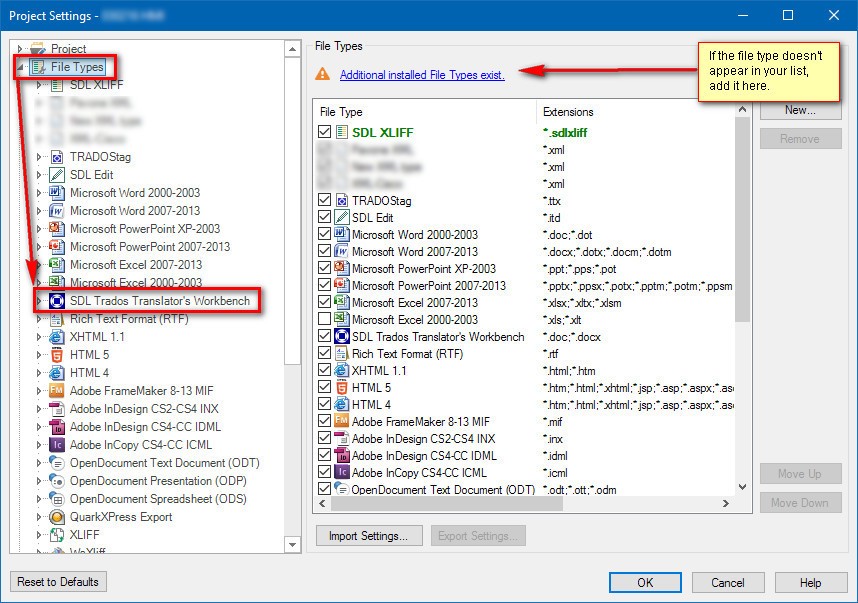Click Adobe FrameMaker 8-13 MIF icon in tree
This screenshot has width=858, height=603.
click(56, 391)
